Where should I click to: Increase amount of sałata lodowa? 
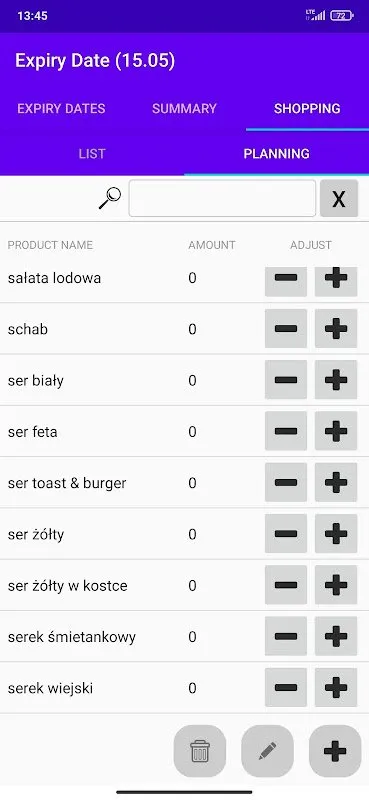coord(336,278)
